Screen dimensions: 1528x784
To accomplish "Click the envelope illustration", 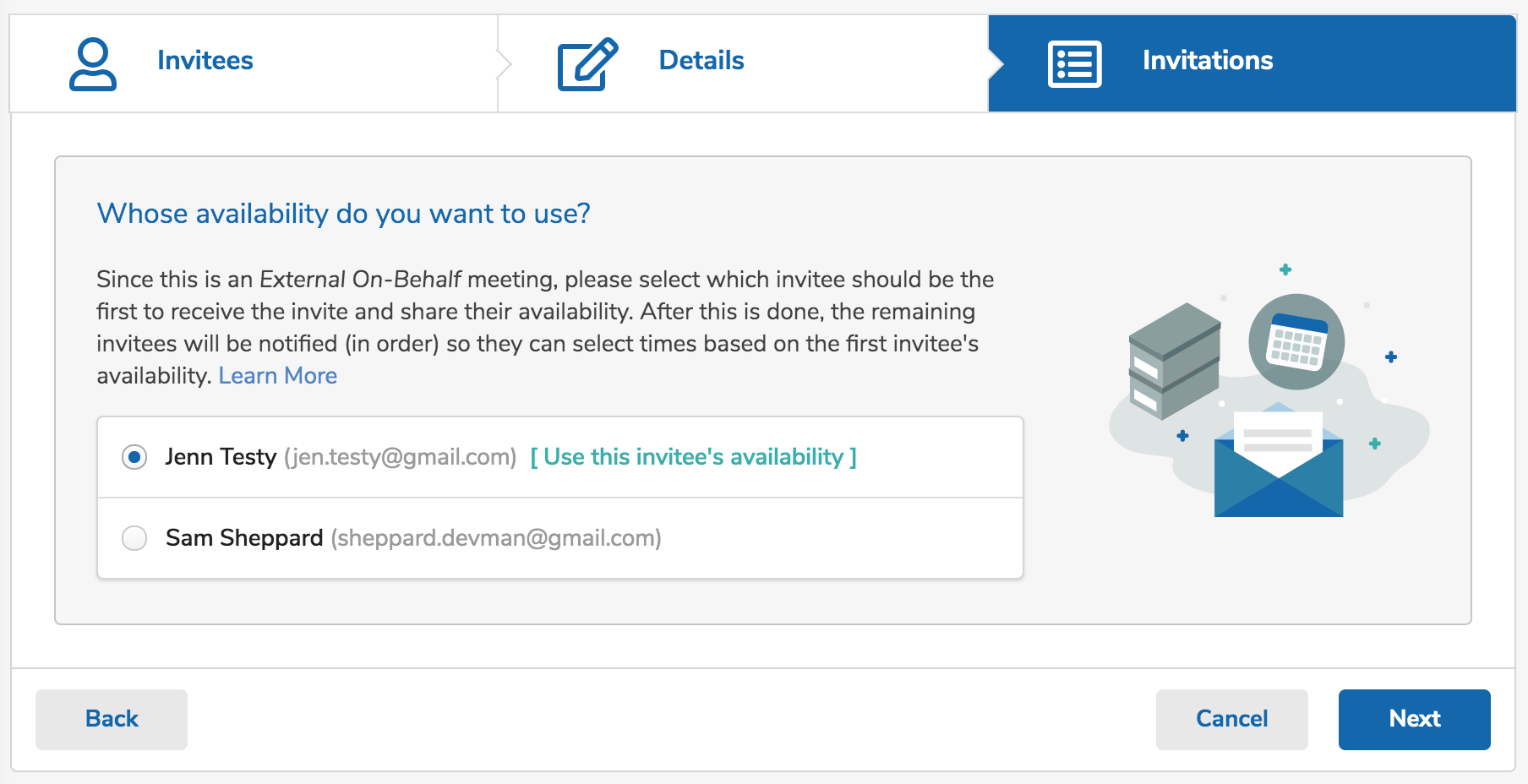I will pyautogui.click(x=1279, y=460).
